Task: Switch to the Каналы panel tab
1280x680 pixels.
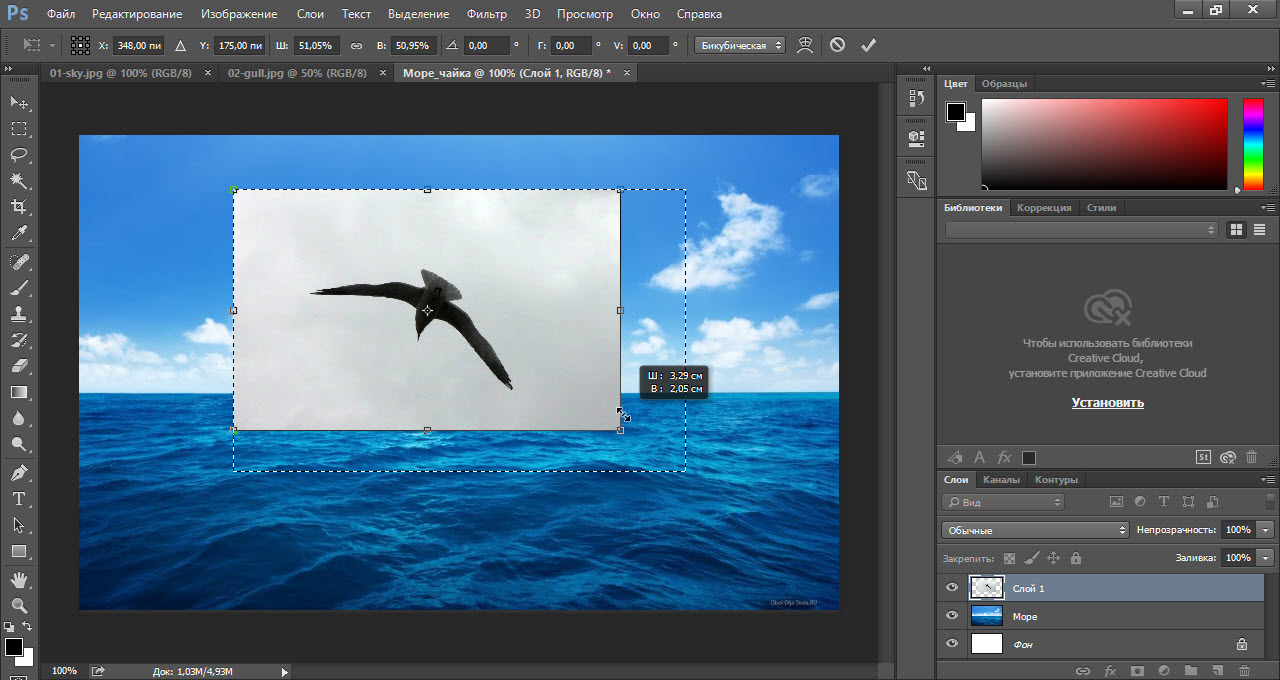Action: [x=1001, y=480]
